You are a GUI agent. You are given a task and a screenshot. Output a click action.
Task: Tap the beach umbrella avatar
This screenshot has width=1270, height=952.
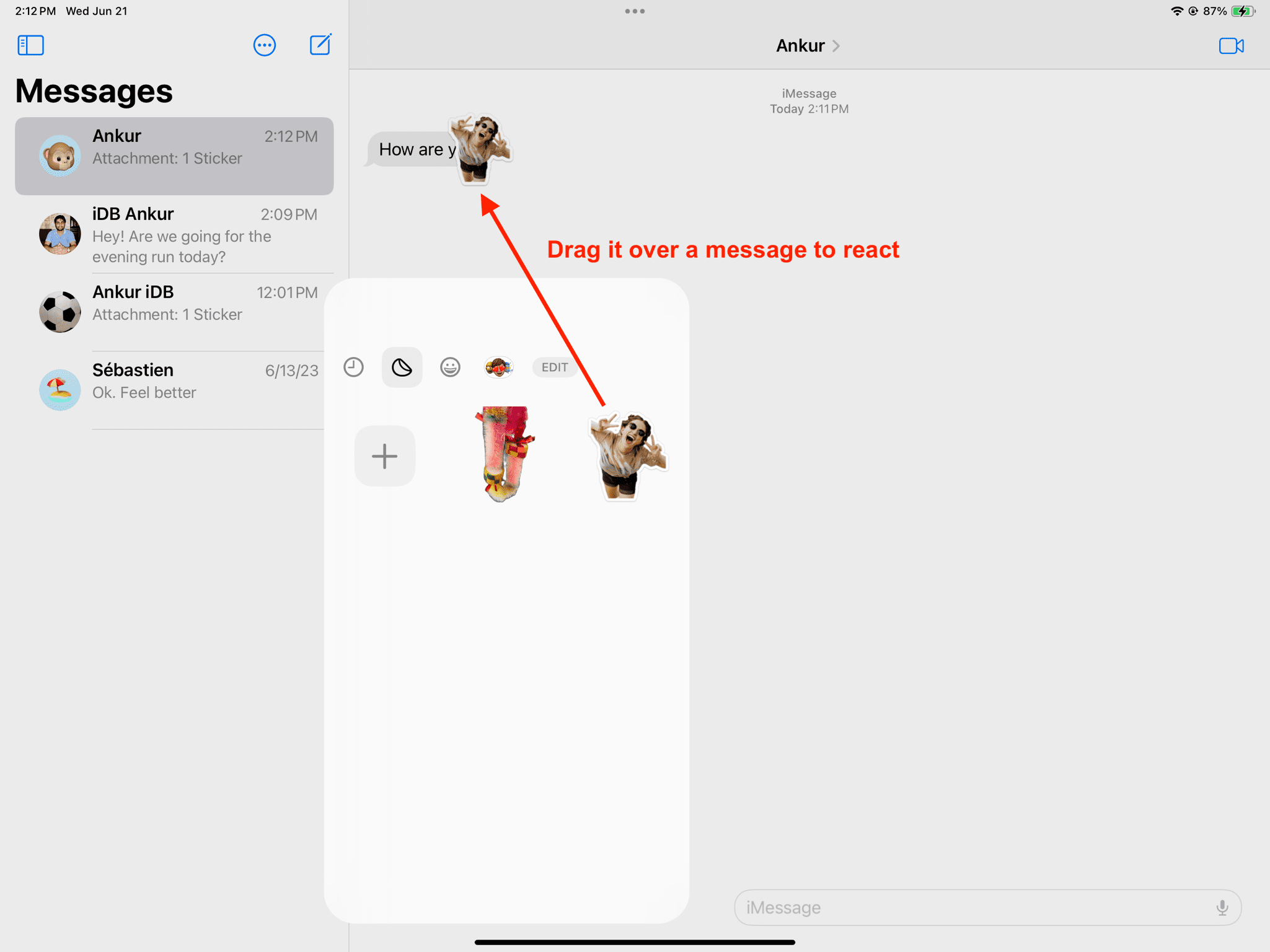pos(60,390)
